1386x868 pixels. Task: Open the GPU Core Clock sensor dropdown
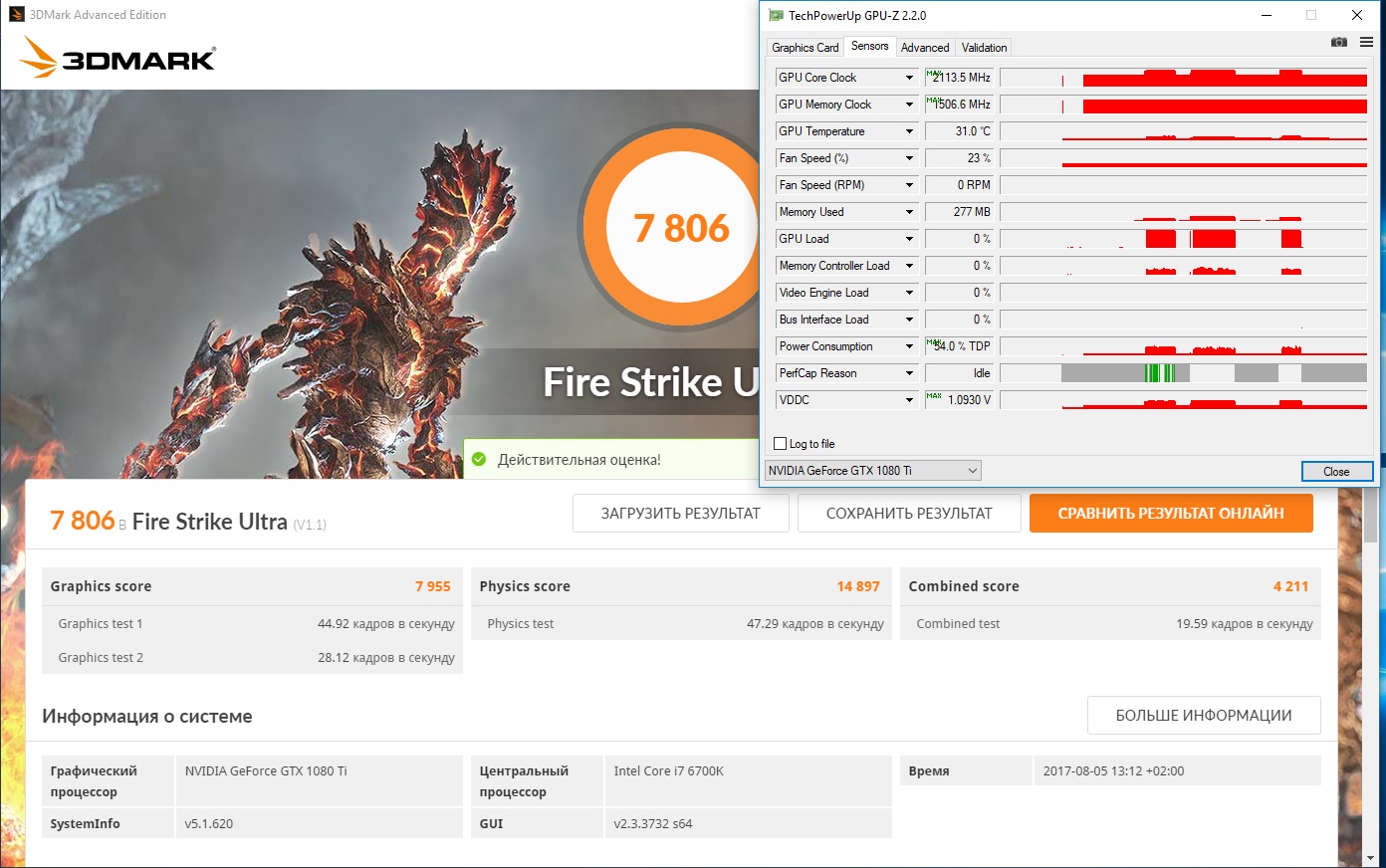coord(909,78)
